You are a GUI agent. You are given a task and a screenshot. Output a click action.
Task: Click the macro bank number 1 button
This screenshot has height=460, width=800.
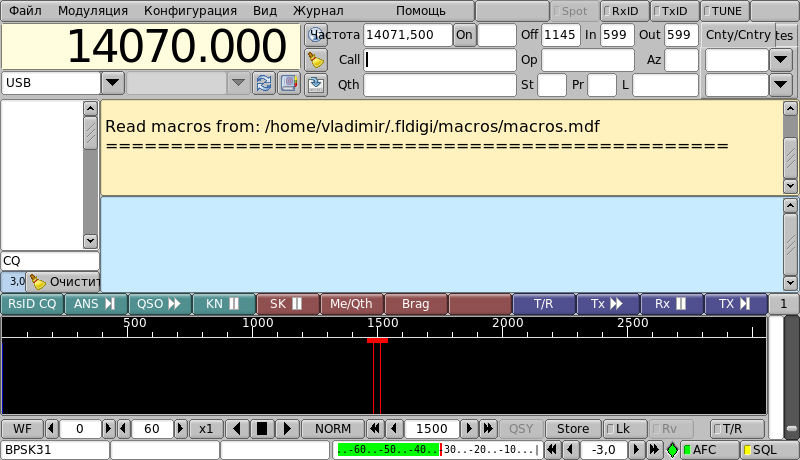click(x=783, y=304)
